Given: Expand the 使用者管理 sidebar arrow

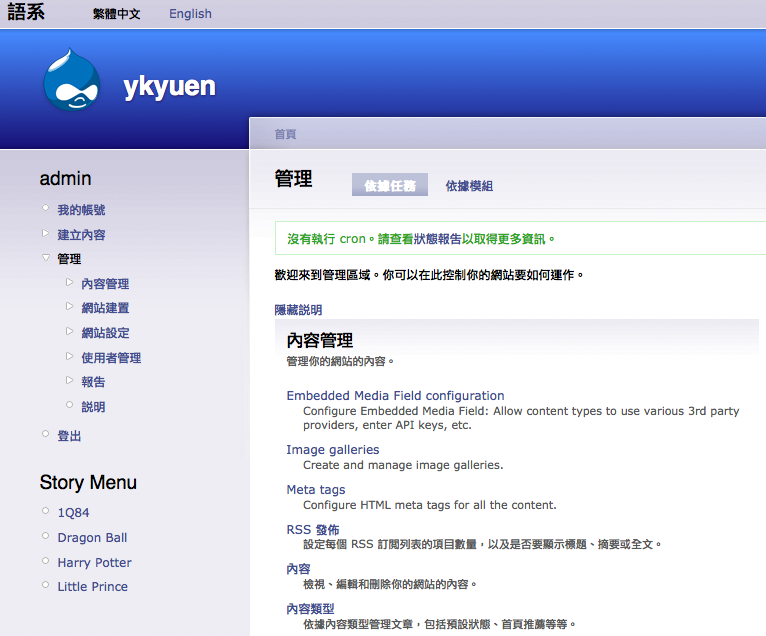Looking at the screenshot, I should click(x=69, y=357).
